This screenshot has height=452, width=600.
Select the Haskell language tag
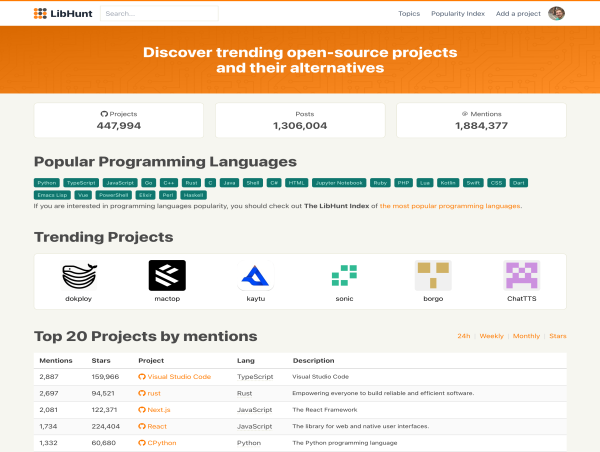click(x=194, y=195)
